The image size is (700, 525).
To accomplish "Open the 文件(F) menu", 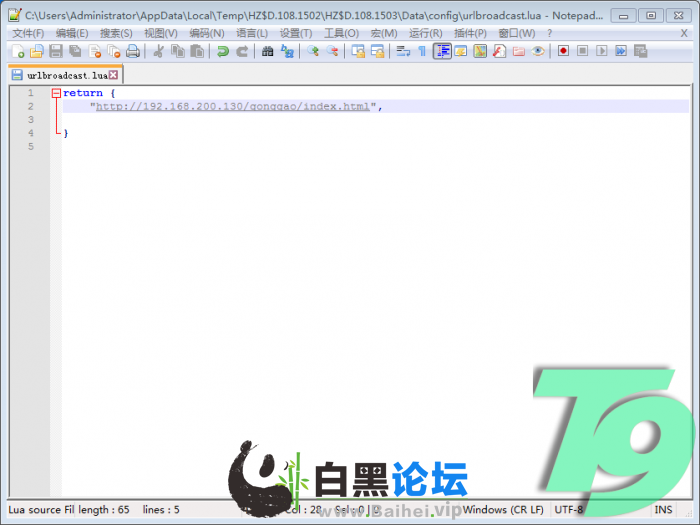I will tap(28, 33).
